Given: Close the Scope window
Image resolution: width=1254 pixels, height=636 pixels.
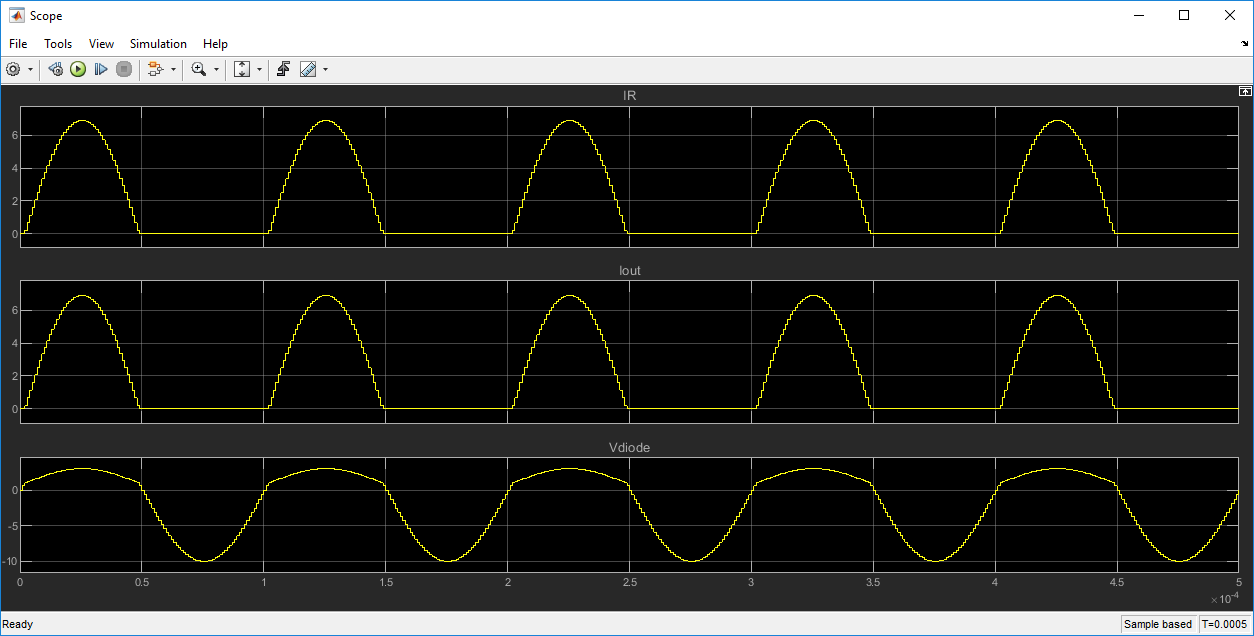Looking at the screenshot, I should [x=1230, y=15].
